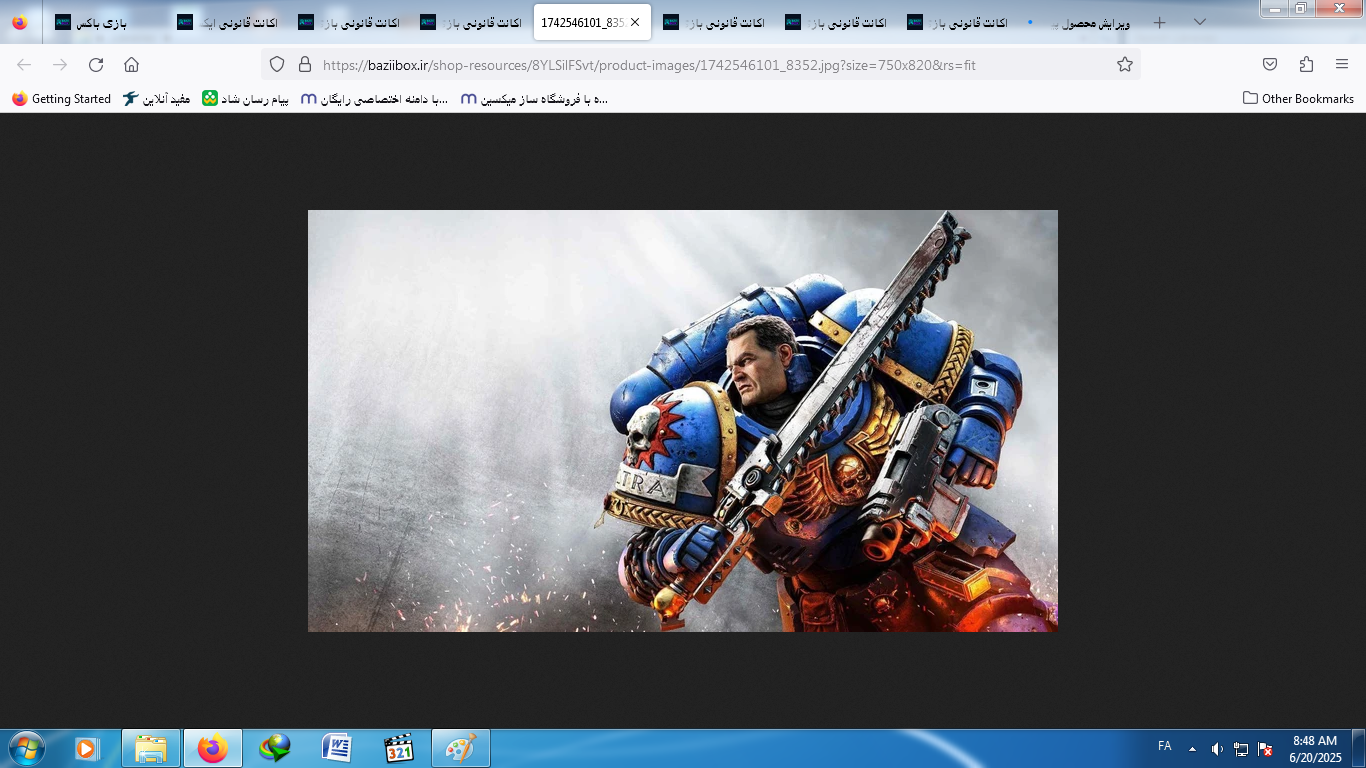Reload the current page

pyautogui.click(x=96, y=65)
